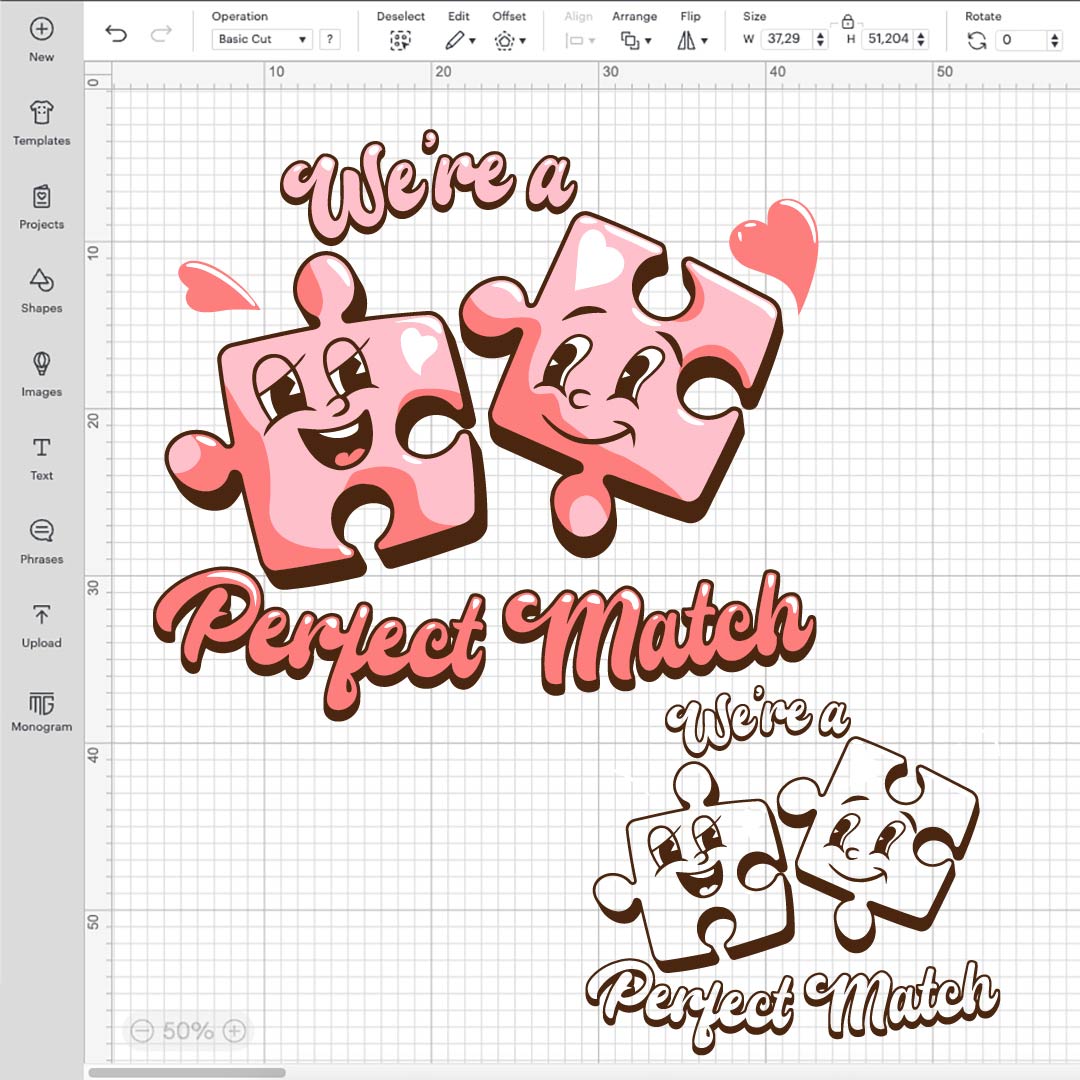The width and height of the screenshot is (1080, 1080).
Task: Click the Operation help question button
Action: tap(330, 39)
